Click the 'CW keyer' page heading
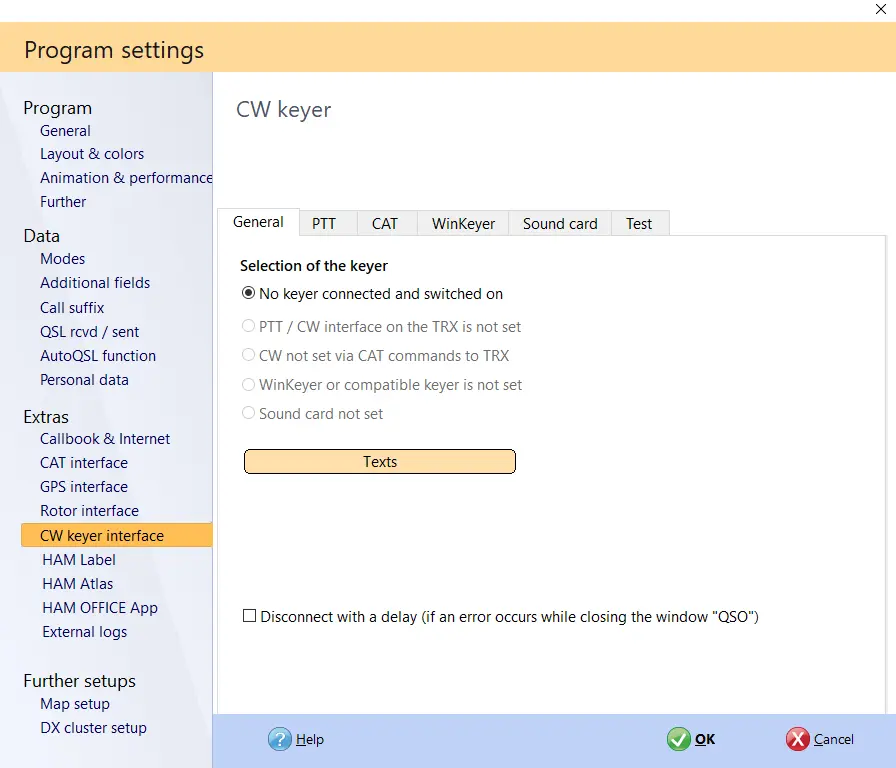 (283, 110)
